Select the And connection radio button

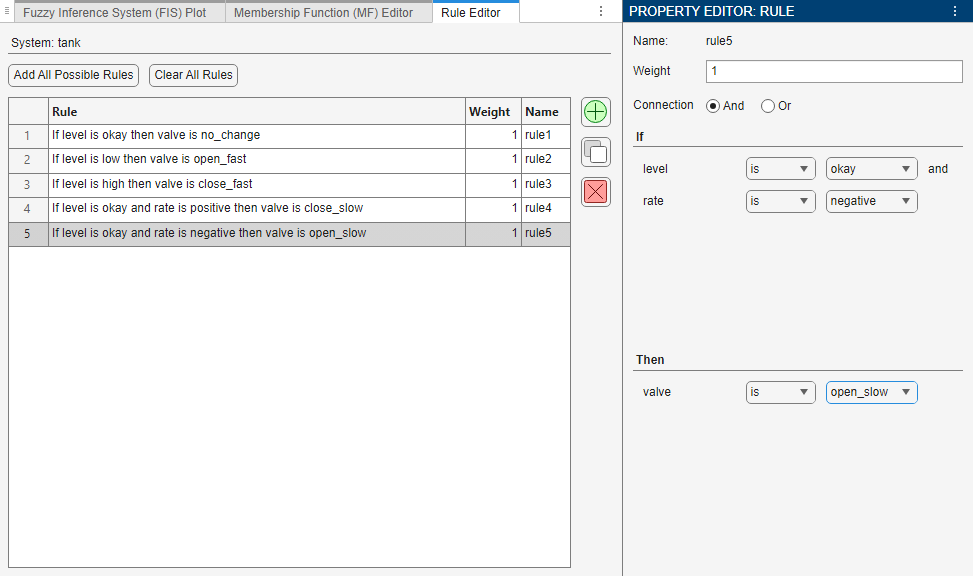click(x=713, y=106)
